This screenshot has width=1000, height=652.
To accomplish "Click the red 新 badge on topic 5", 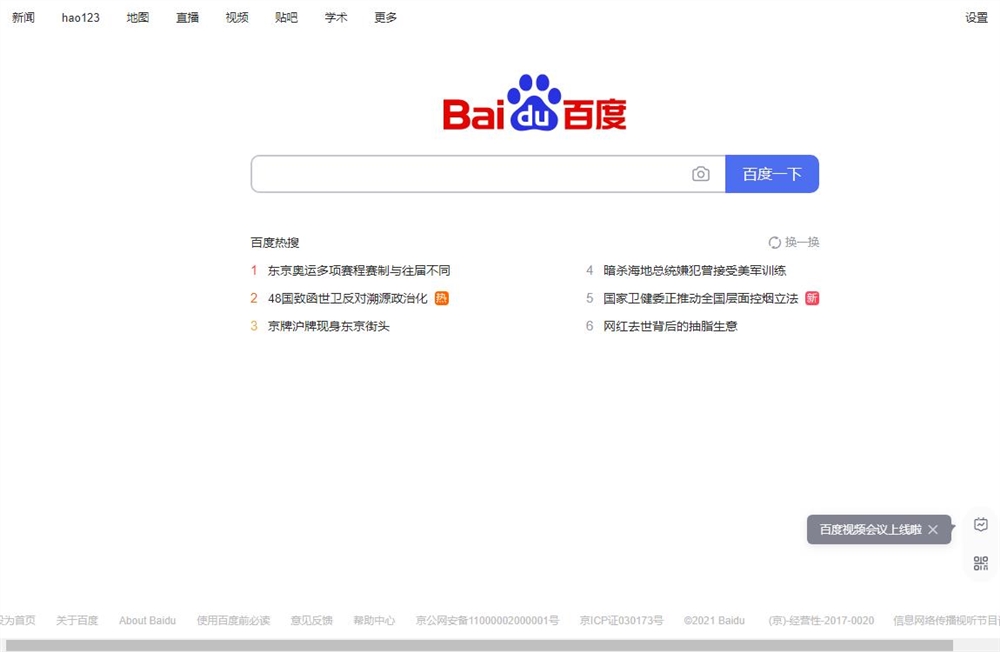I will (812, 298).
